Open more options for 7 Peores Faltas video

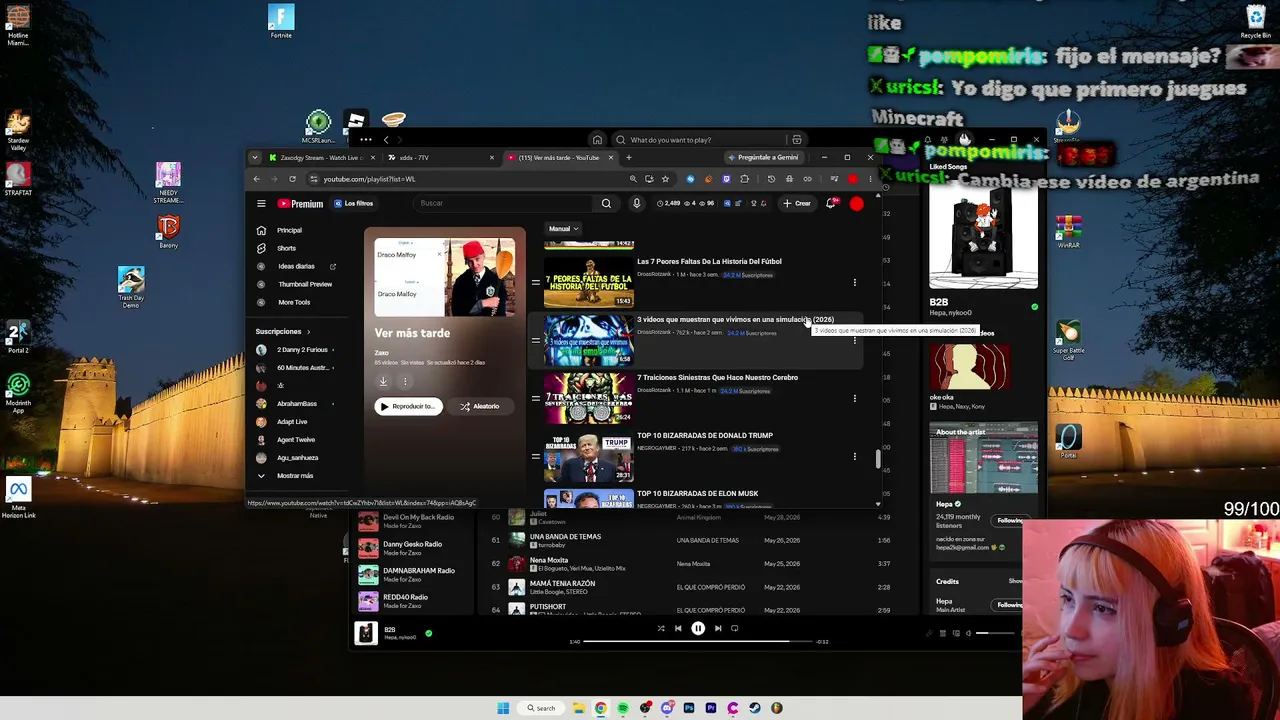pyautogui.click(x=854, y=282)
